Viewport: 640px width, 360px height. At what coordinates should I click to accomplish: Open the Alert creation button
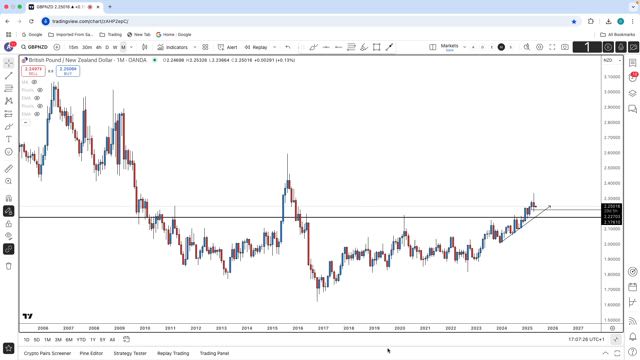228,47
